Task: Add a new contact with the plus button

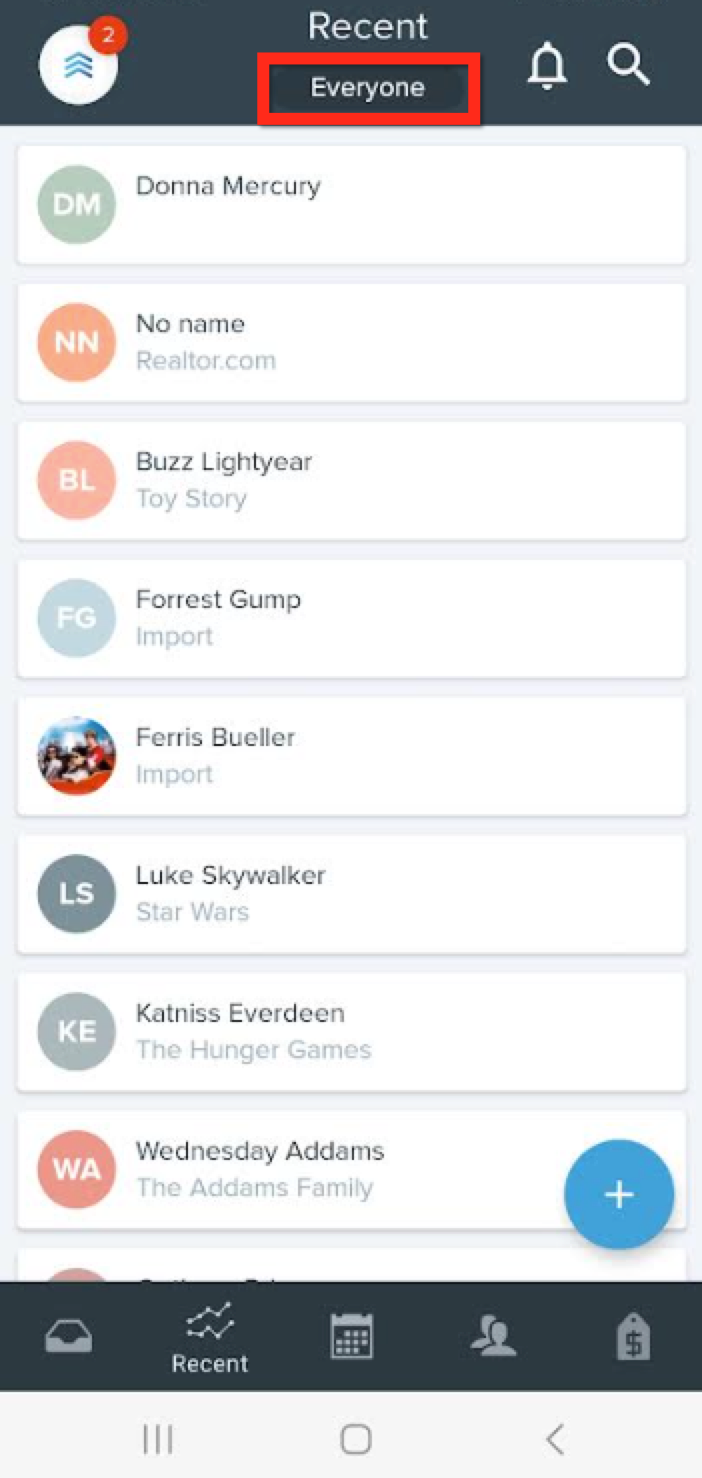Action: [619, 1194]
